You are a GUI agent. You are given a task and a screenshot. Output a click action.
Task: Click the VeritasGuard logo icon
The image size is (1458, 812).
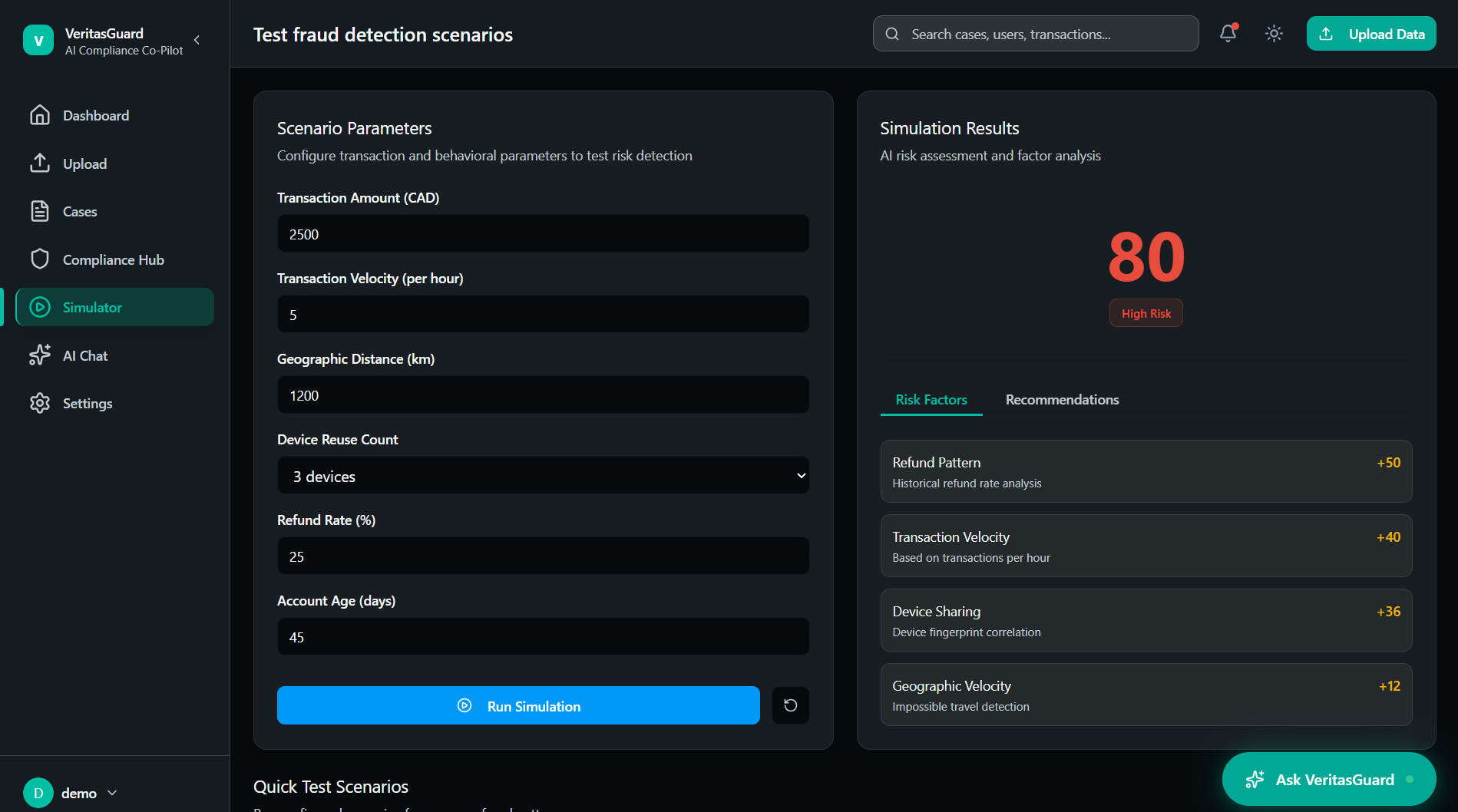(x=38, y=40)
